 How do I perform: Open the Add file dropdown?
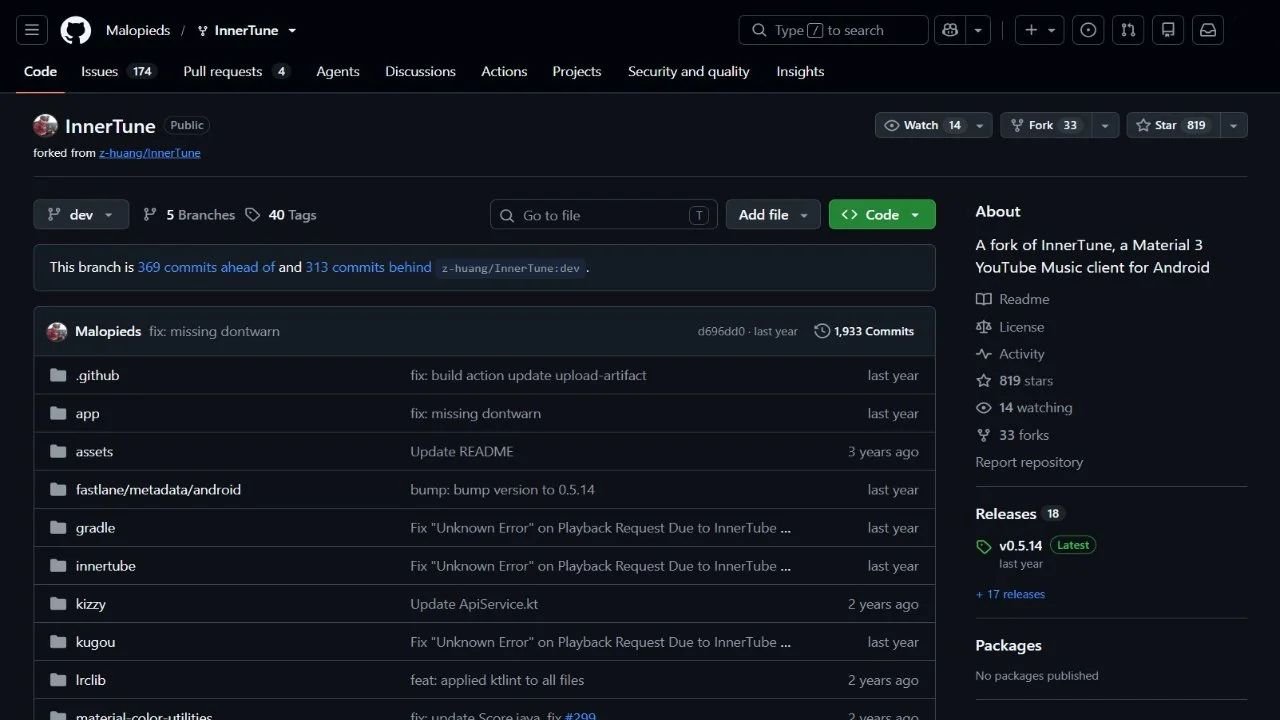pyautogui.click(x=773, y=214)
